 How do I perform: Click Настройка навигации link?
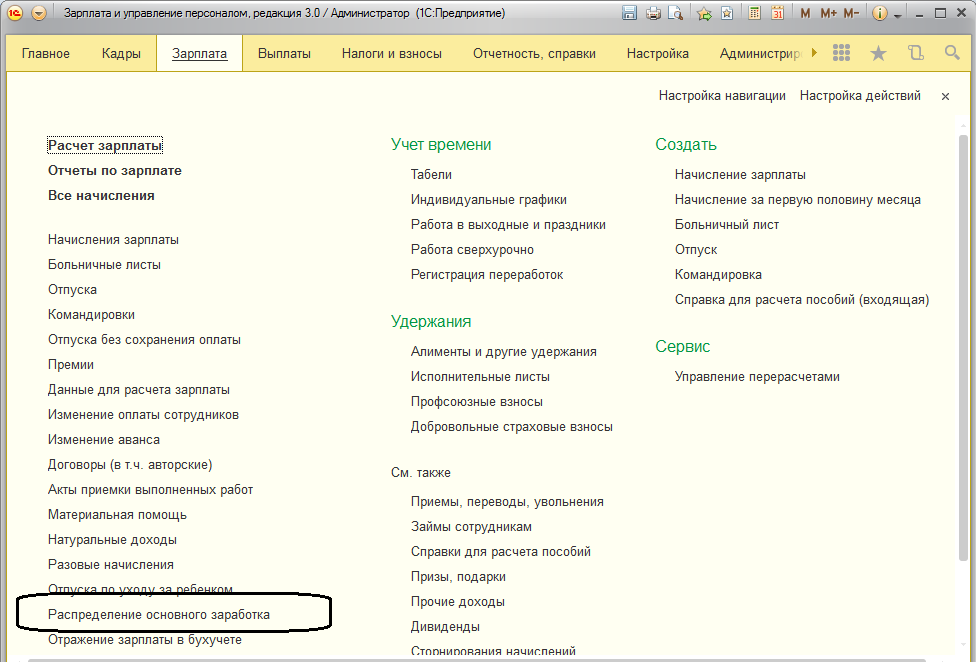point(722,96)
